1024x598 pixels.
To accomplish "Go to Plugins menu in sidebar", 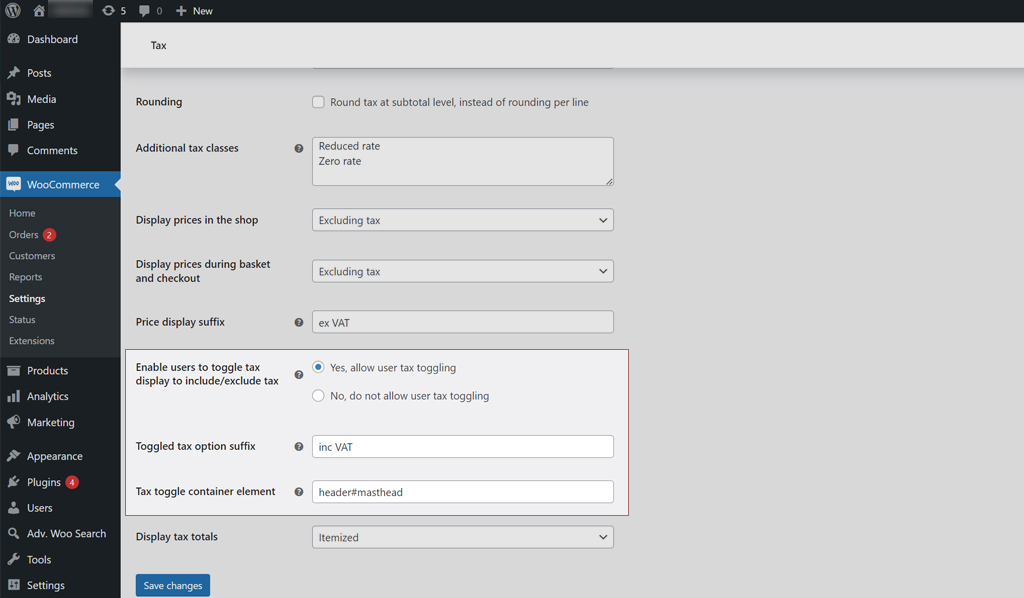I will tap(44, 482).
